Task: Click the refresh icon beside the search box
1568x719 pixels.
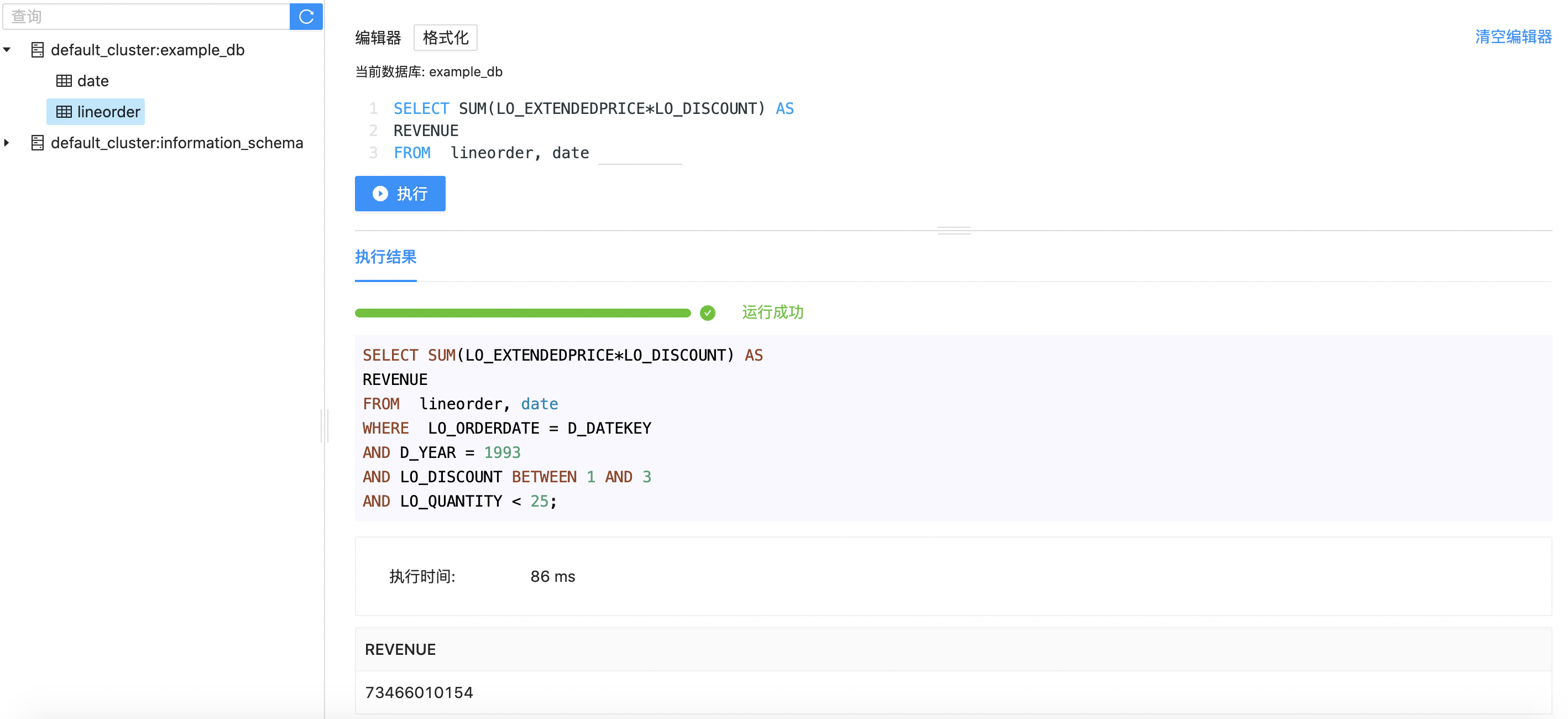Action: (x=306, y=17)
